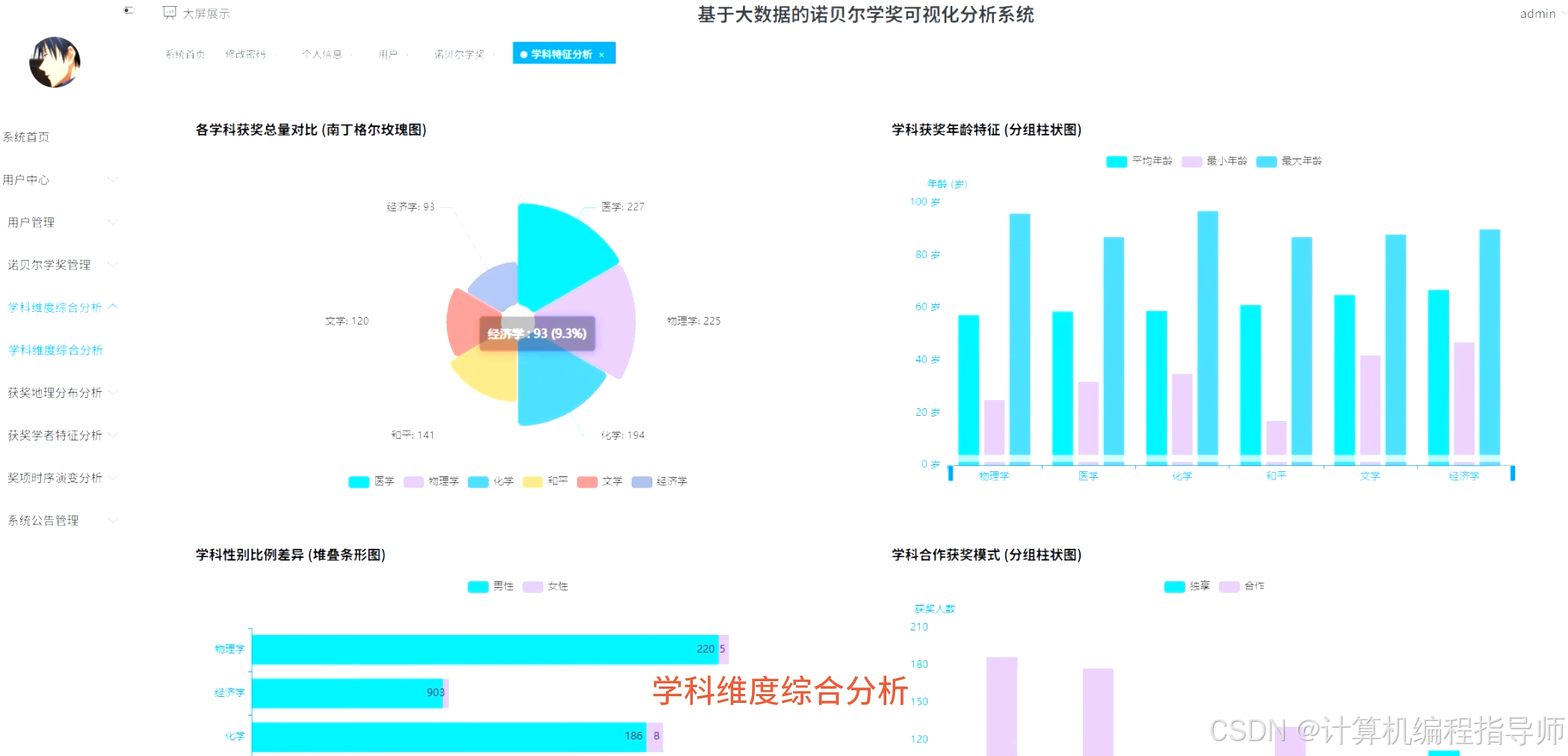This screenshot has width=1568, height=756.
Task: Toggle 和平 legend in rose chart
Action: pos(546,482)
